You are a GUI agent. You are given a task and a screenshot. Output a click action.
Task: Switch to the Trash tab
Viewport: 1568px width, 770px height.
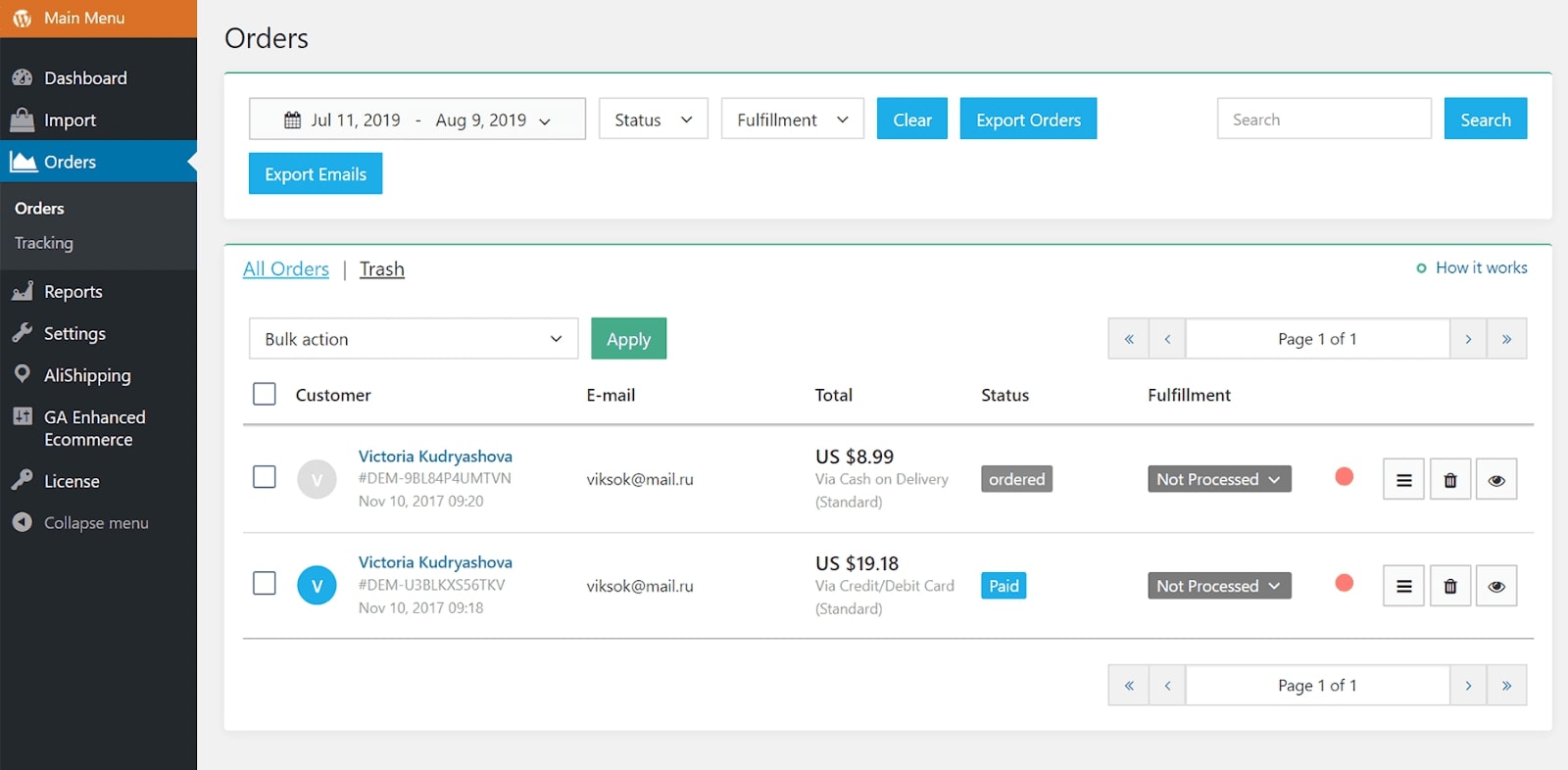click(x=381, y=269)
